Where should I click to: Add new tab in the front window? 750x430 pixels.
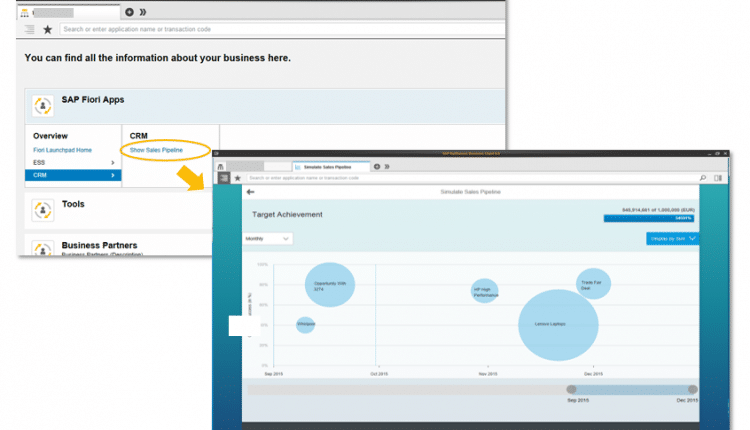point(377,166)
